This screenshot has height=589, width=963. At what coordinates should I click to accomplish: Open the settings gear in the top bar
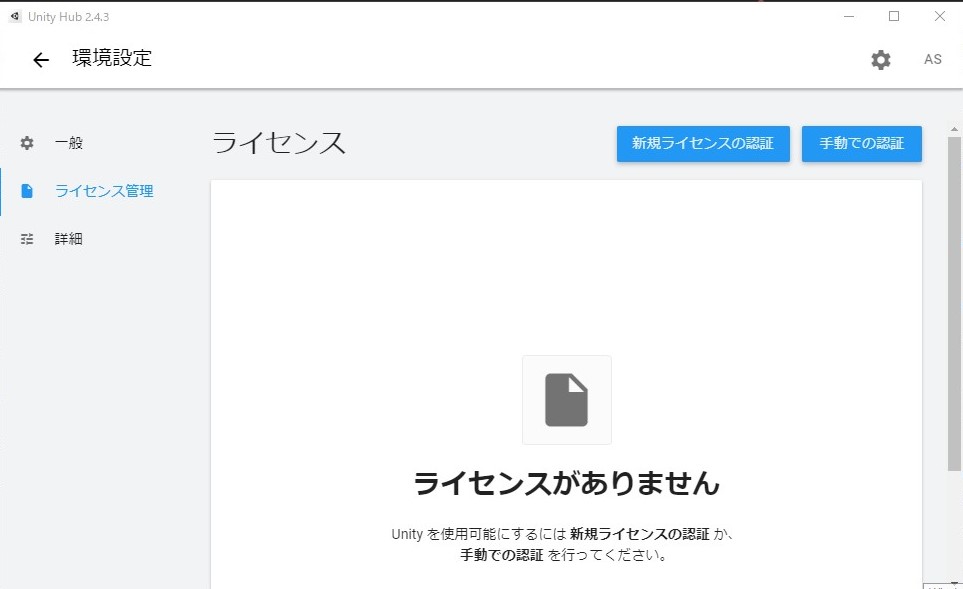tap(880, 59)
